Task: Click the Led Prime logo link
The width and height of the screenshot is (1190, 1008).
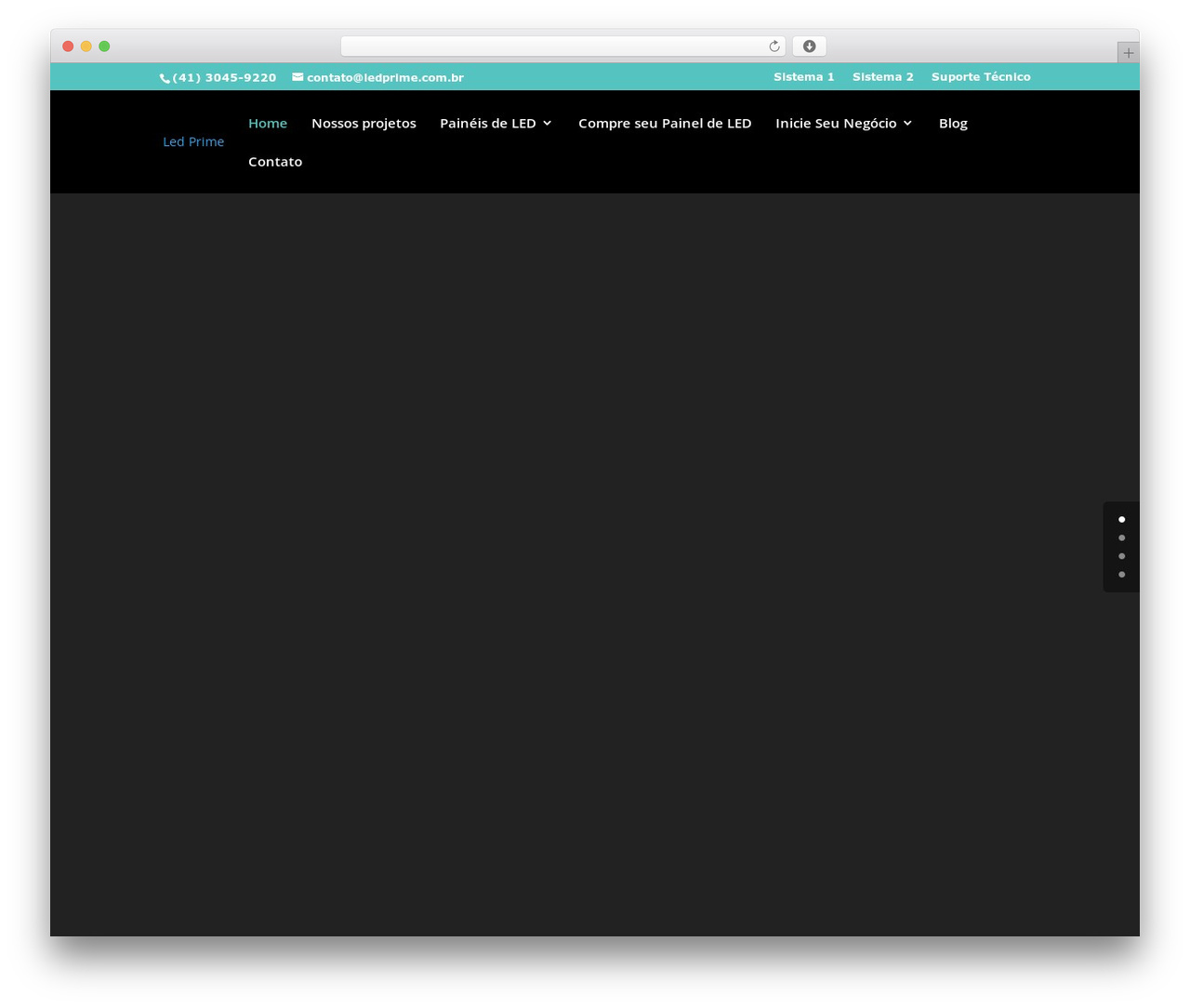Action: pos(193,141)
